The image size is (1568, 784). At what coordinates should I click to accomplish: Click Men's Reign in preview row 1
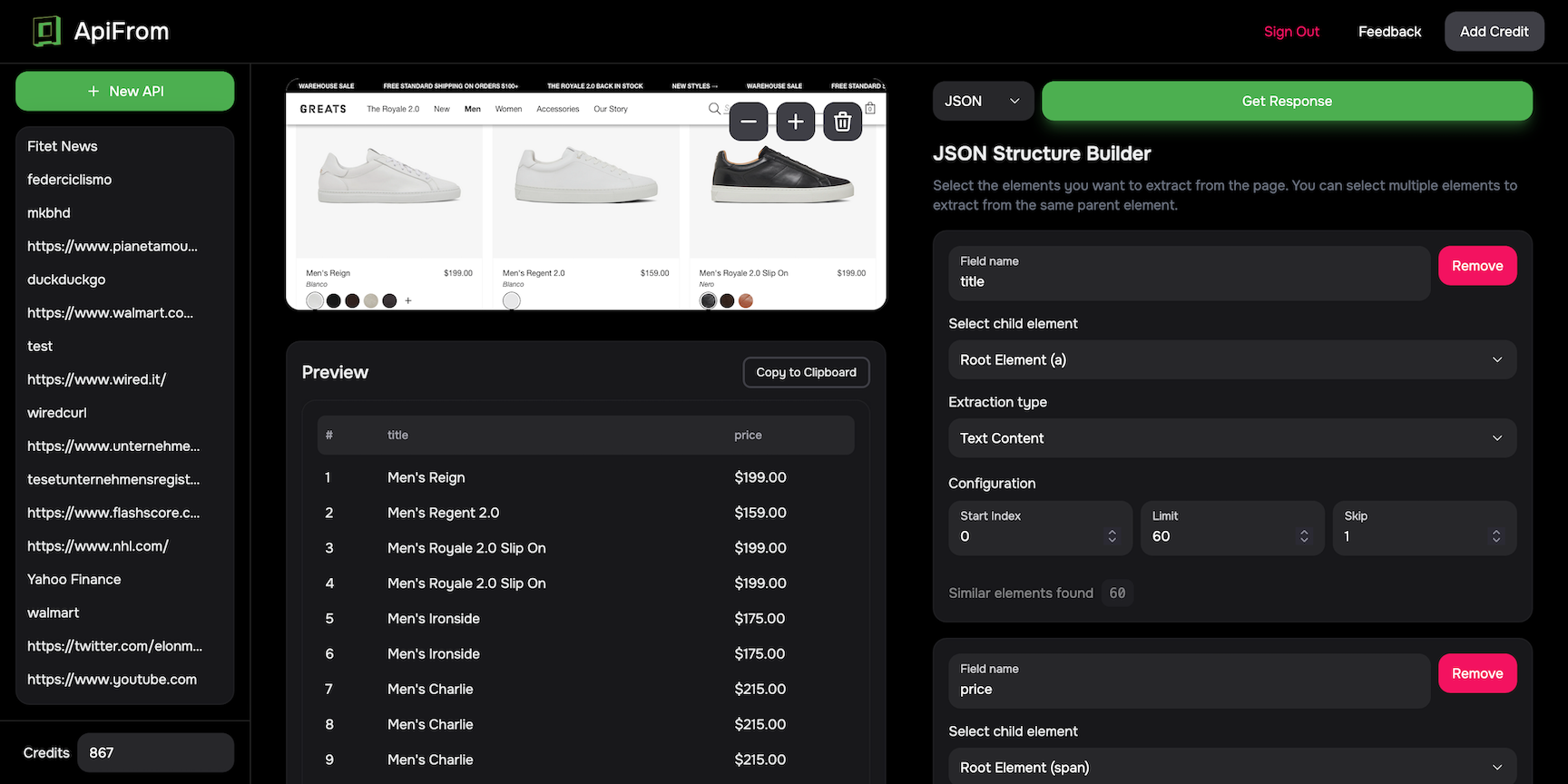tap(426, 478)
